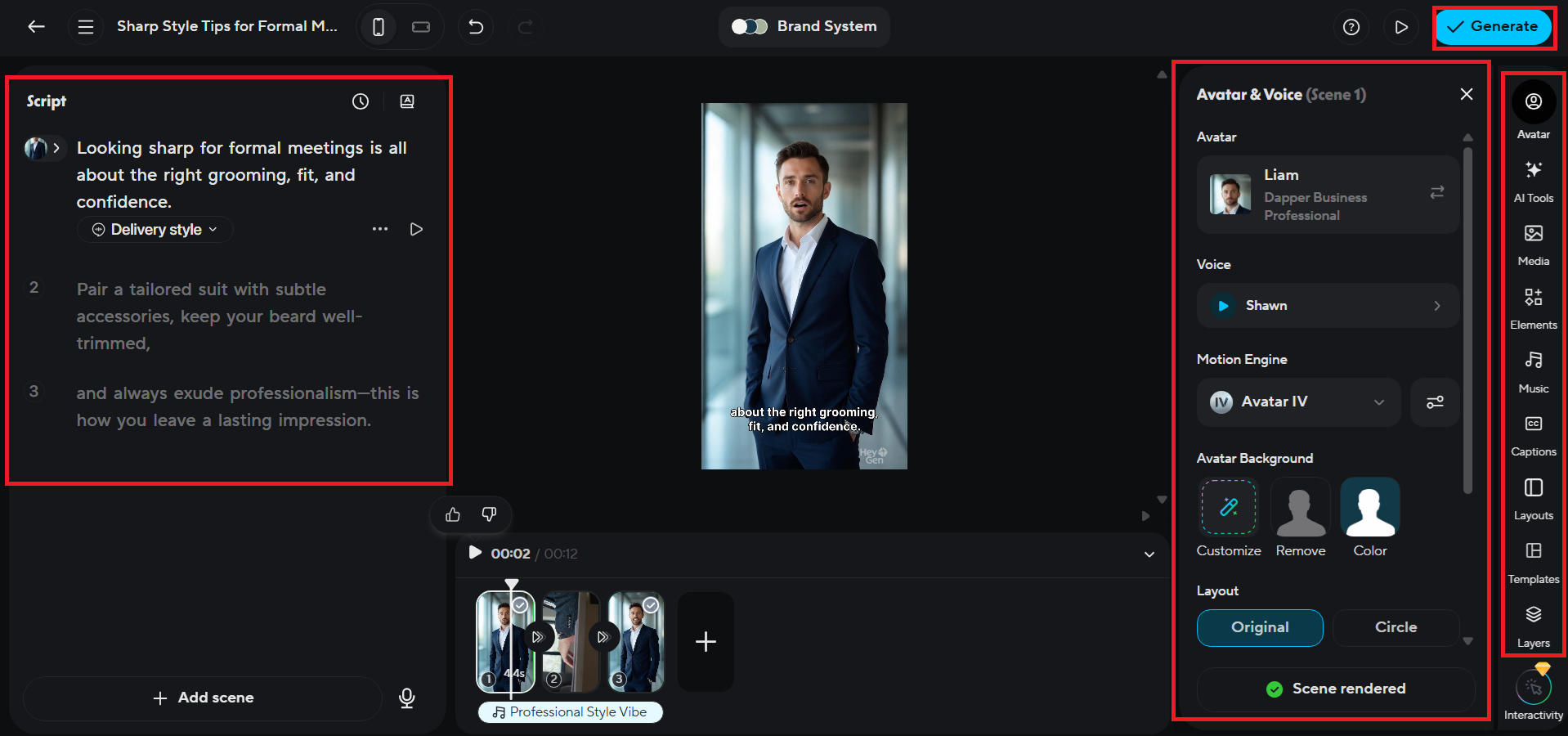1568x736 pixels.
Task: Open the Shawn voice selector chevron
Action: 1437,306
